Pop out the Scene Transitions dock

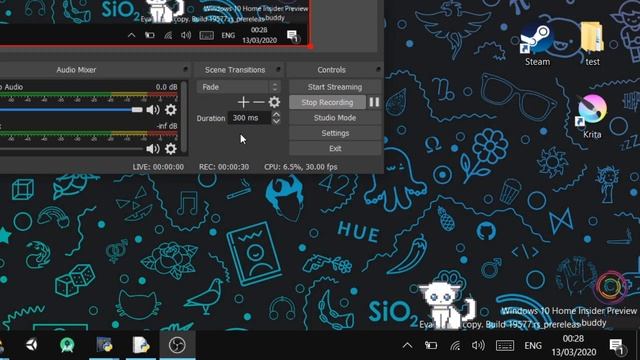pyautogui.click(x=278, y=69)
